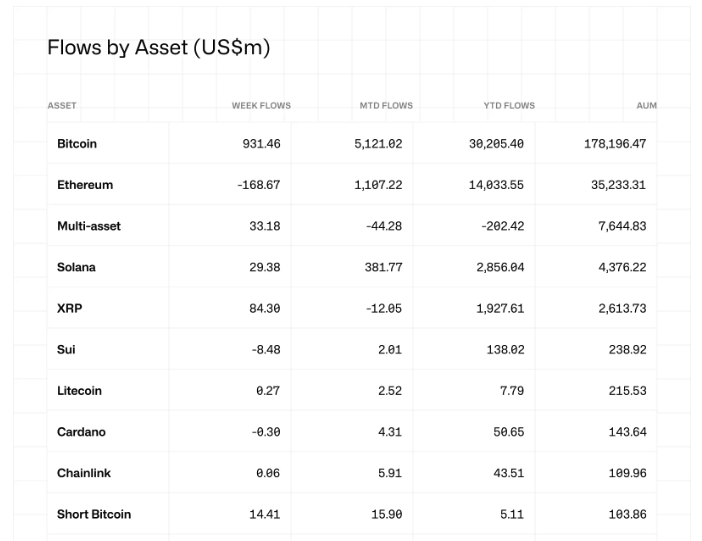Click Sui MTD flows value 2.01

pos(390,350)
